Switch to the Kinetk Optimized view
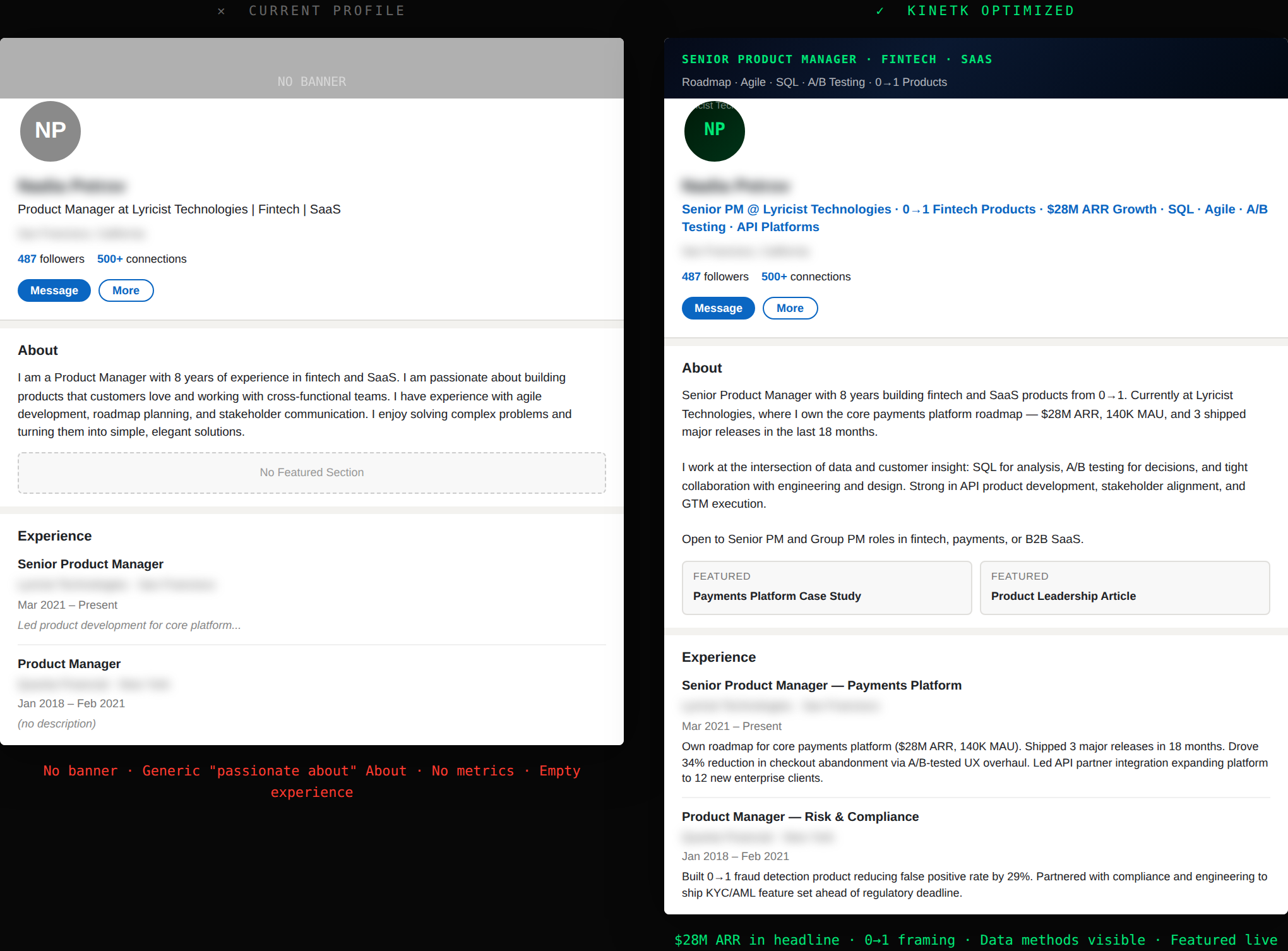This screenshot has height=951, width=1288. pos(991,10)
